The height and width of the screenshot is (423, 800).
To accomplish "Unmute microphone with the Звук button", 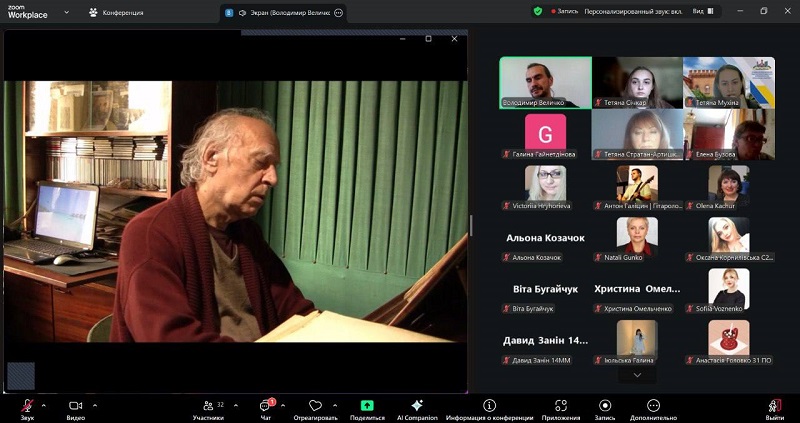I will 27,406.
